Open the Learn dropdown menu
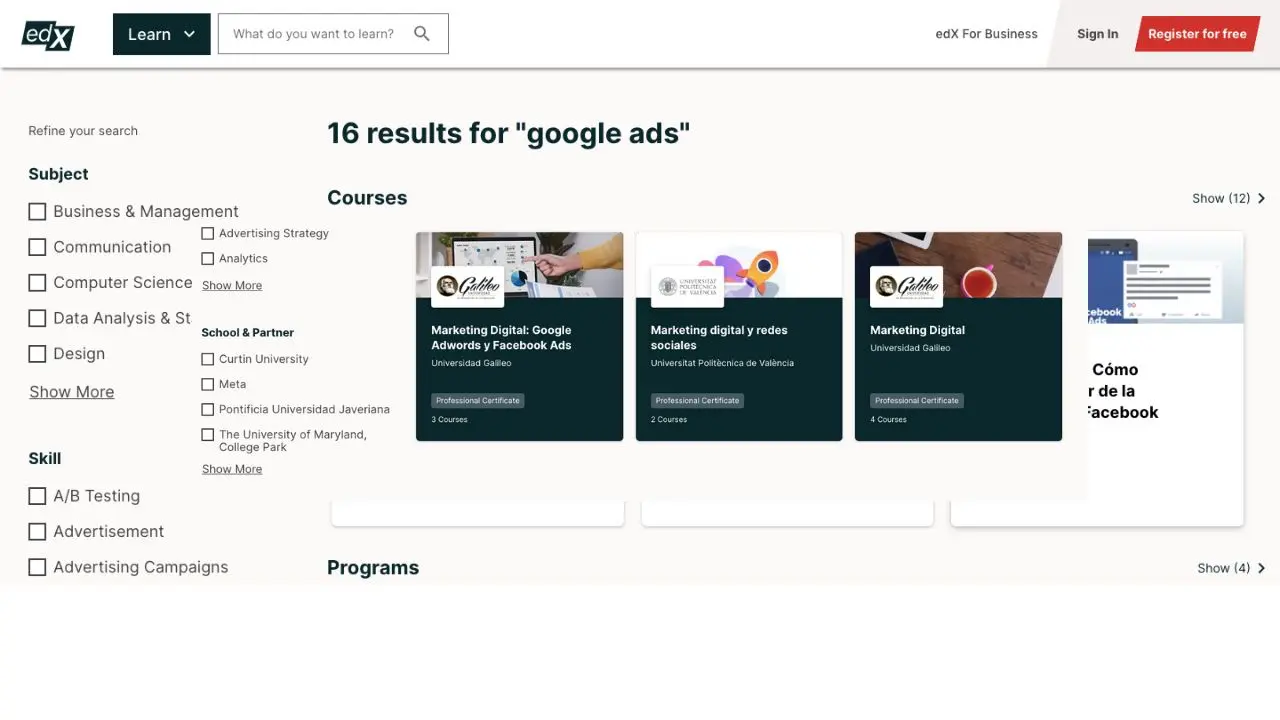Screen dimensions: 1280x720 161,34
